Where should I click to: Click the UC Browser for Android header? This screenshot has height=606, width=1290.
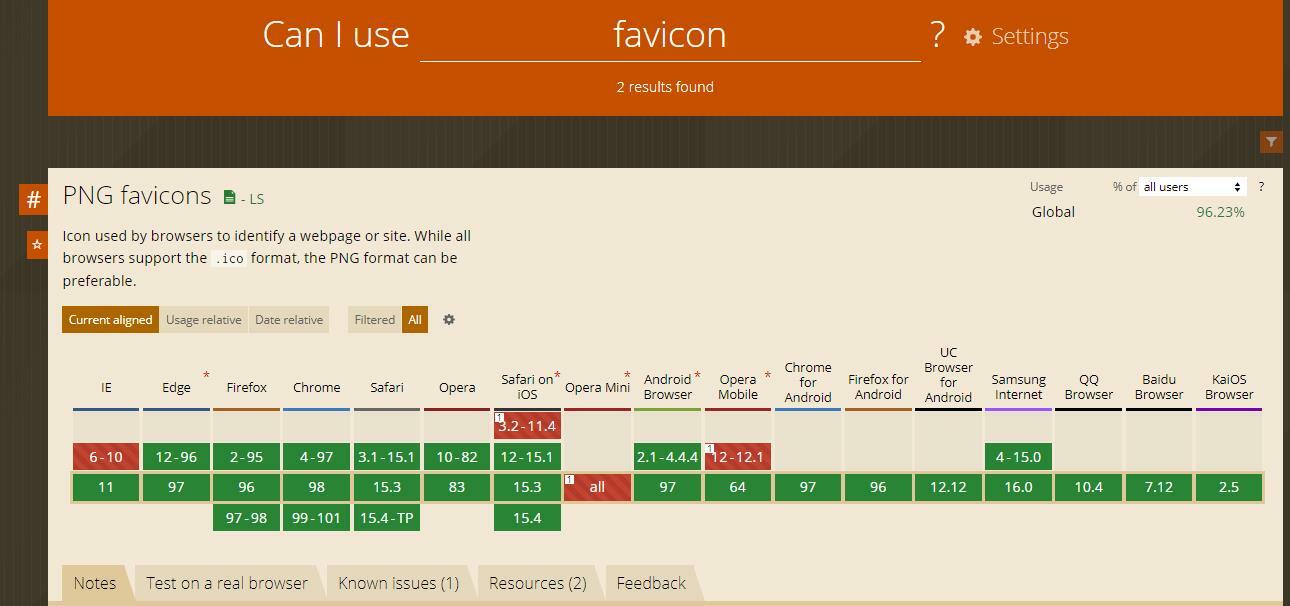coord(948,375)
